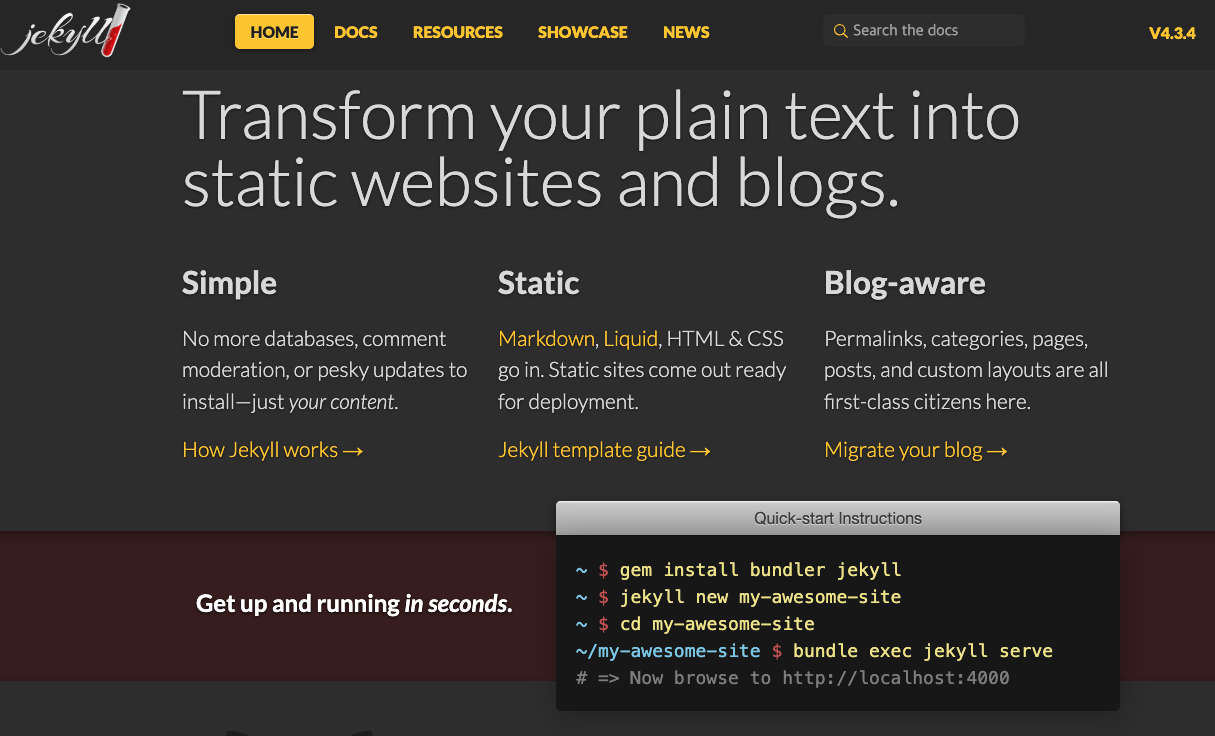Open the HOME nav item

(274, 32)
